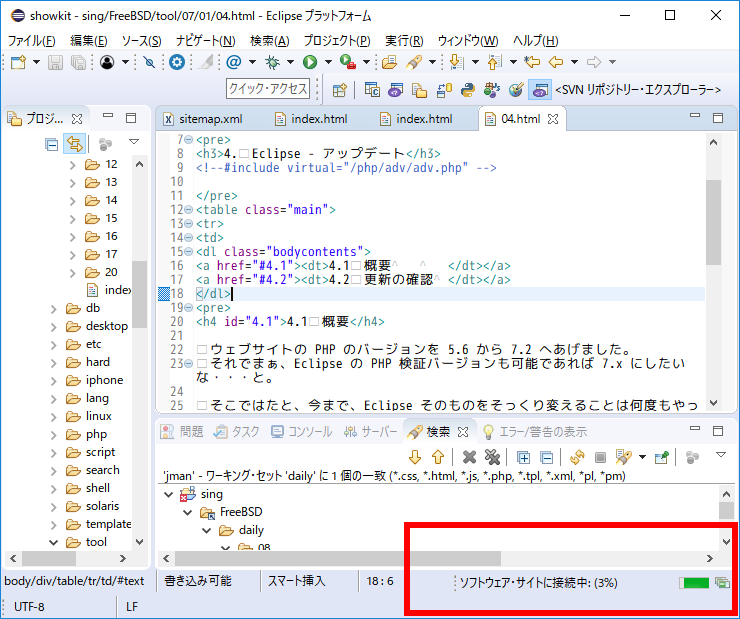Click the @ toolbar icon

click(234, 62)
